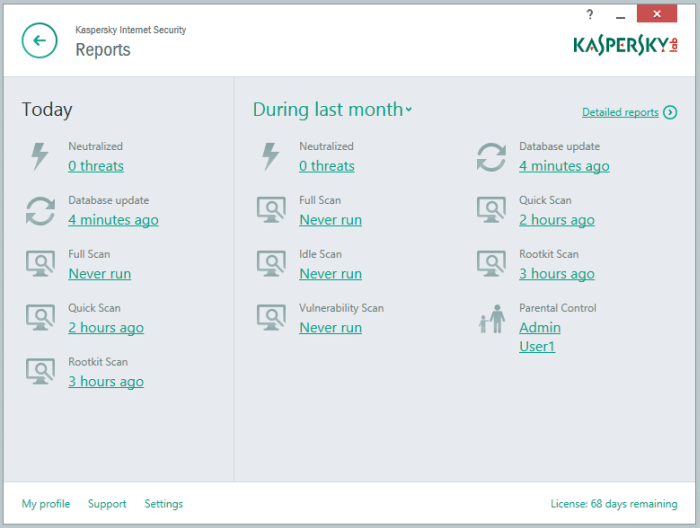Open the During last month dropdown
The image size is (700, 528).
click(x=332, y=110)
